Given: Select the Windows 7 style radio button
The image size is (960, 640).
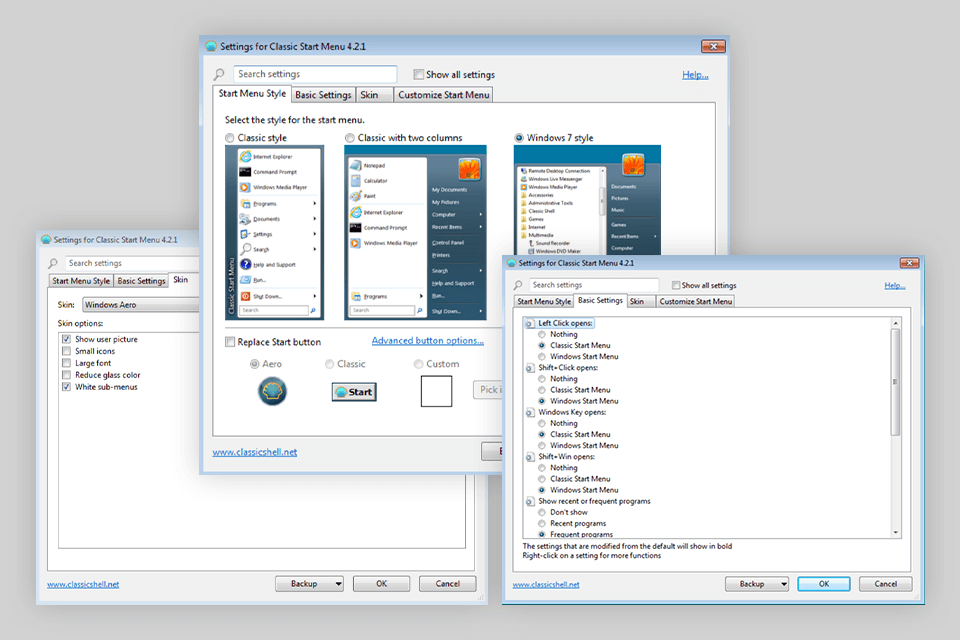Looking at the screenshot, I should (519, 138).
